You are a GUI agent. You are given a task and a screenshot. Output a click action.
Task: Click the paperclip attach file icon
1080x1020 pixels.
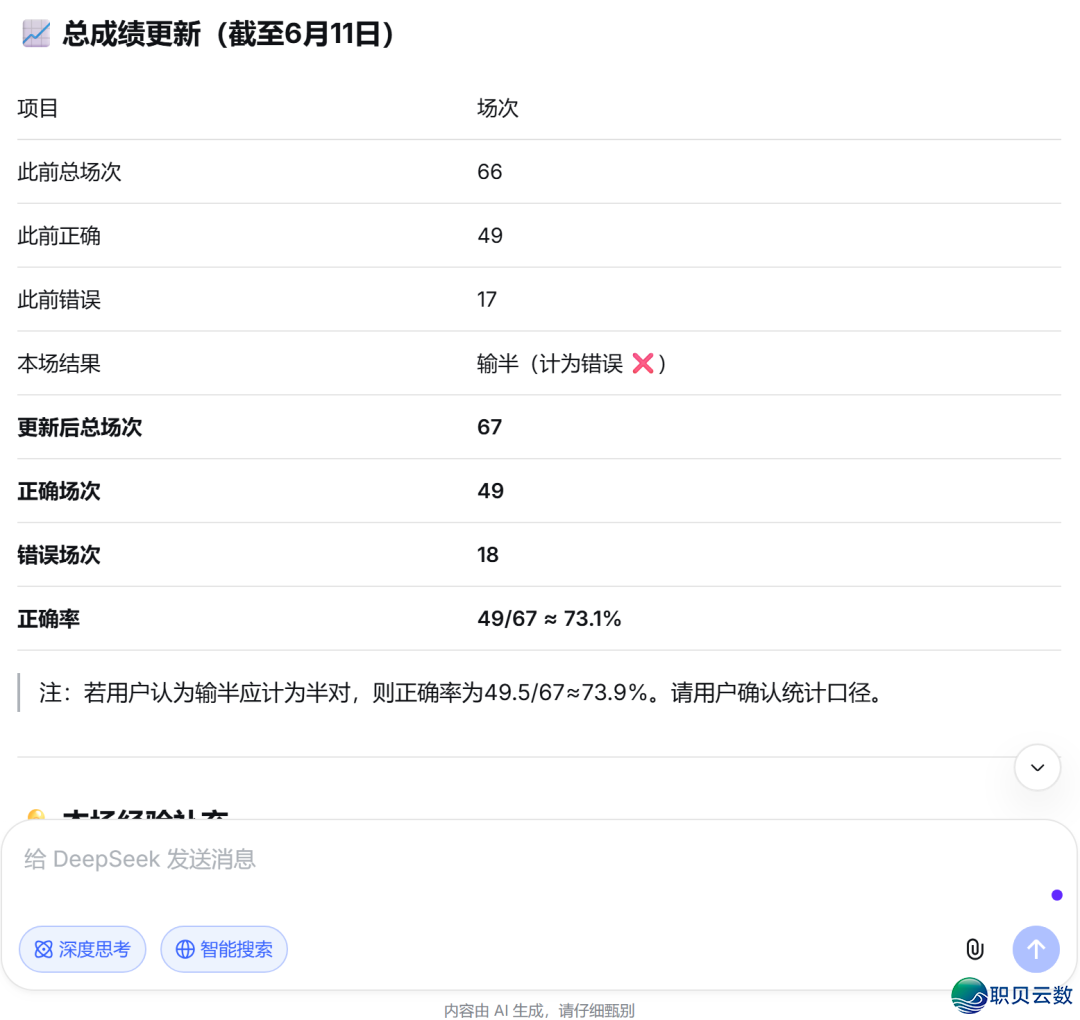975,949
